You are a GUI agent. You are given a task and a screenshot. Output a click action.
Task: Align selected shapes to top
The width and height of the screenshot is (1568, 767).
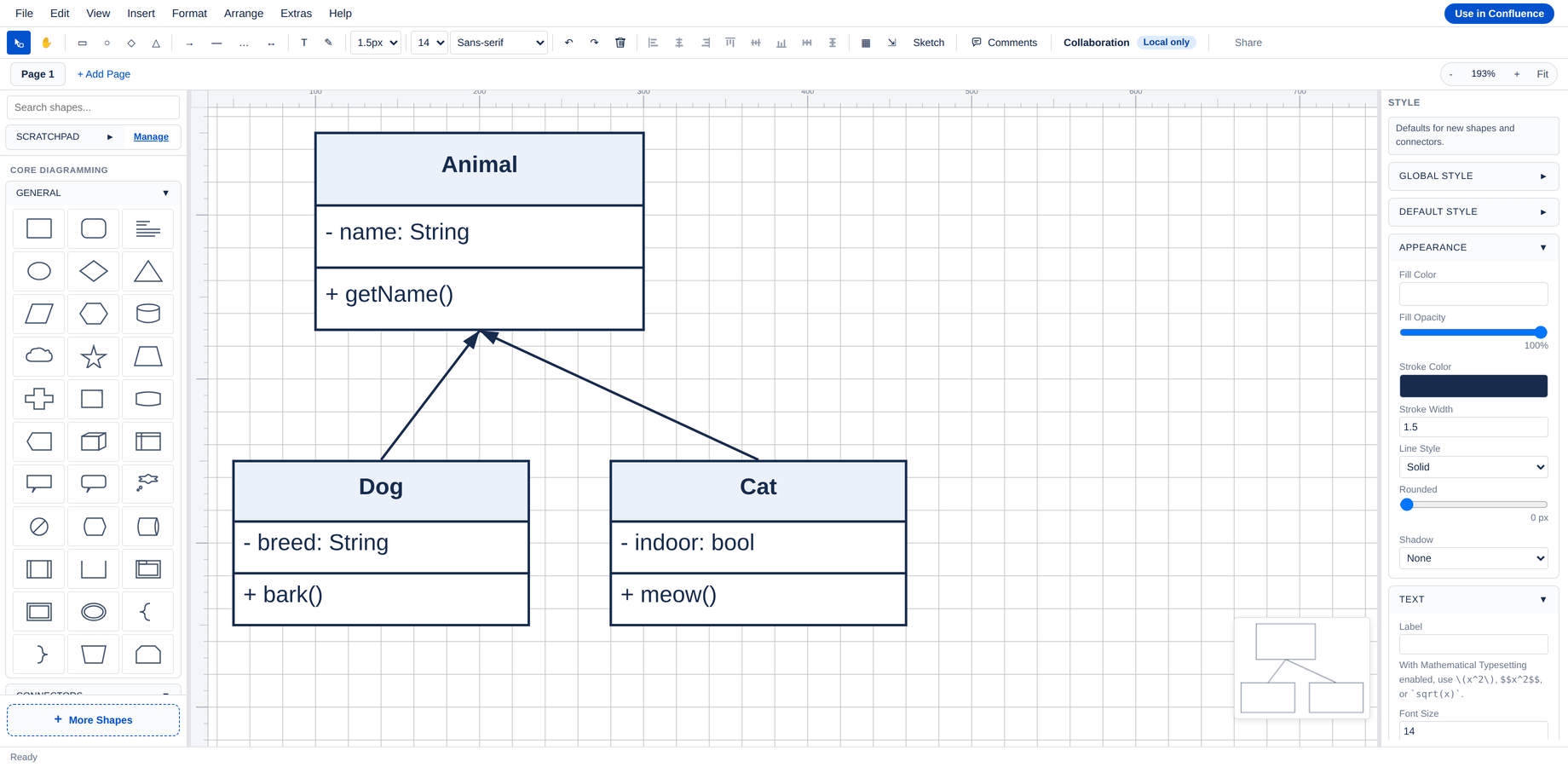pos(730,43)
